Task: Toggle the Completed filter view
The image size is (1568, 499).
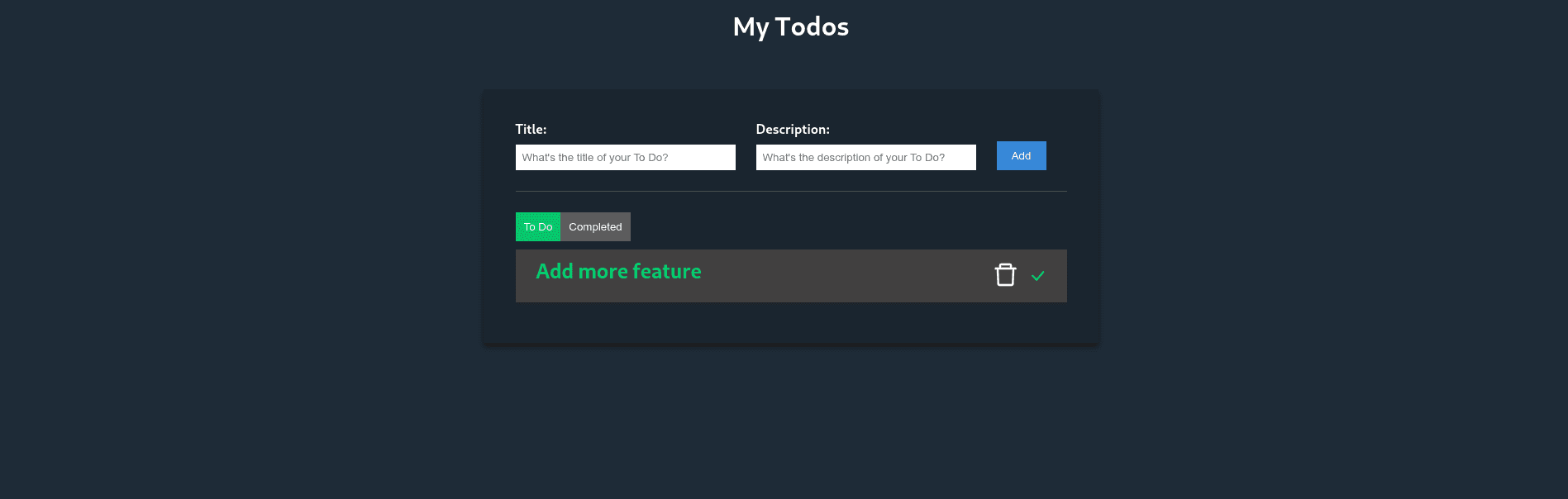Action: coord(595,226)
